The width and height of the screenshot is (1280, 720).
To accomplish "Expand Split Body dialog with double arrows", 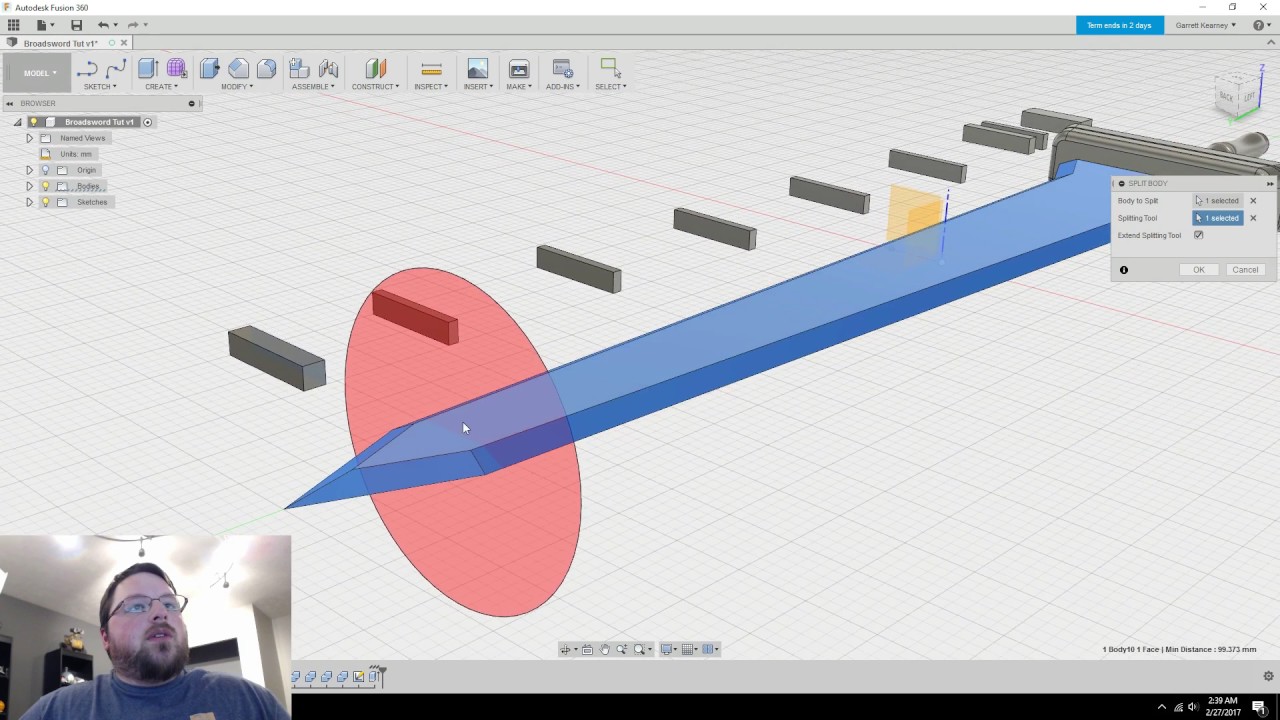I will (1270, 183).
